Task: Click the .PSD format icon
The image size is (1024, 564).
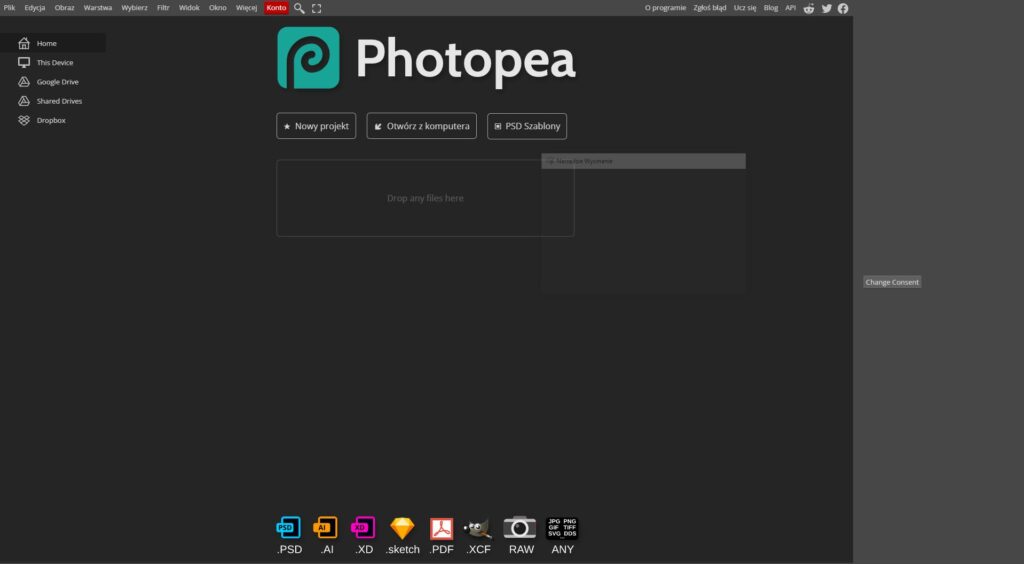Action: click(x=289, y=528)
